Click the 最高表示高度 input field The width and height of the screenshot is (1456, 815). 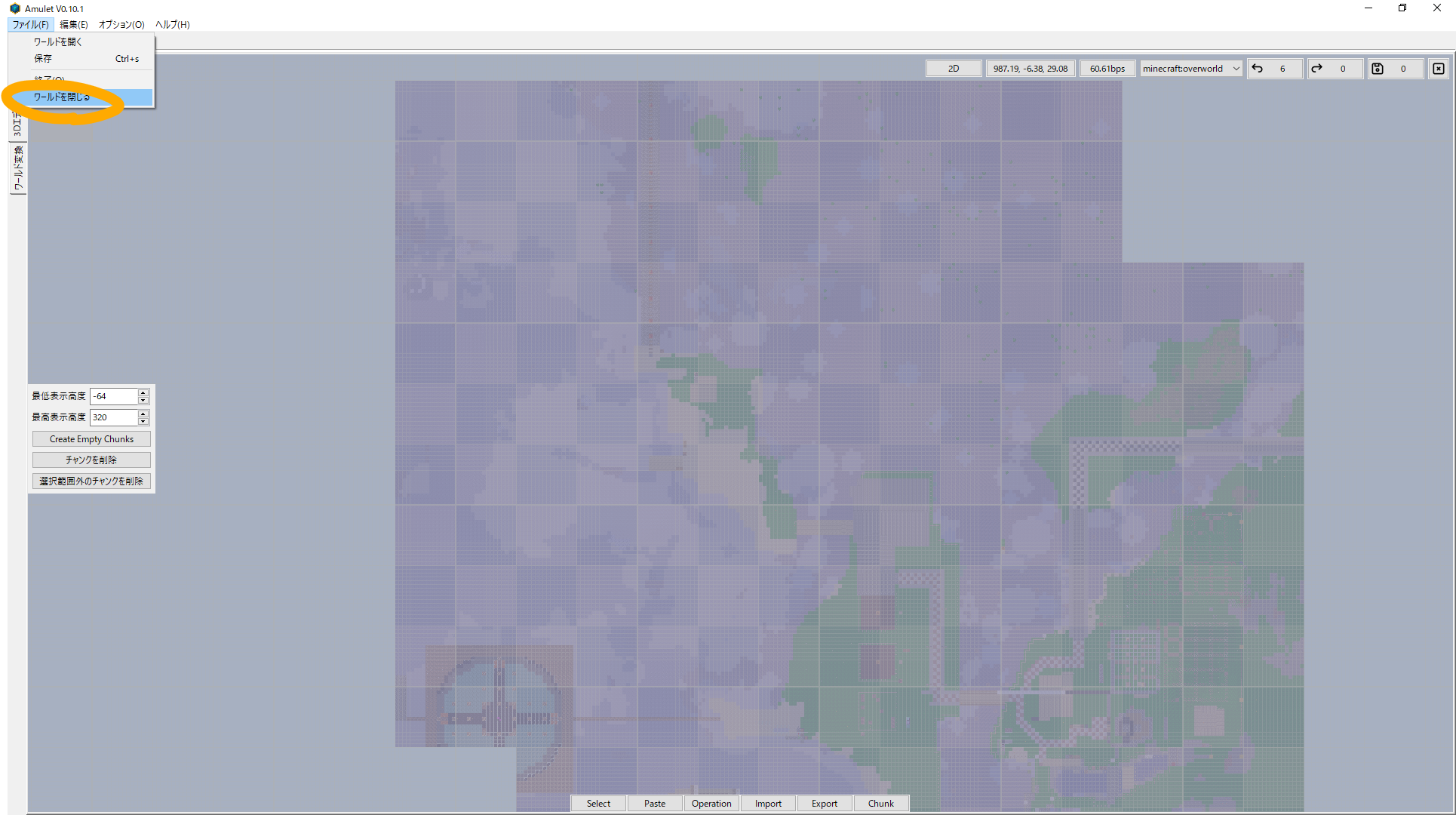[113, 417]
